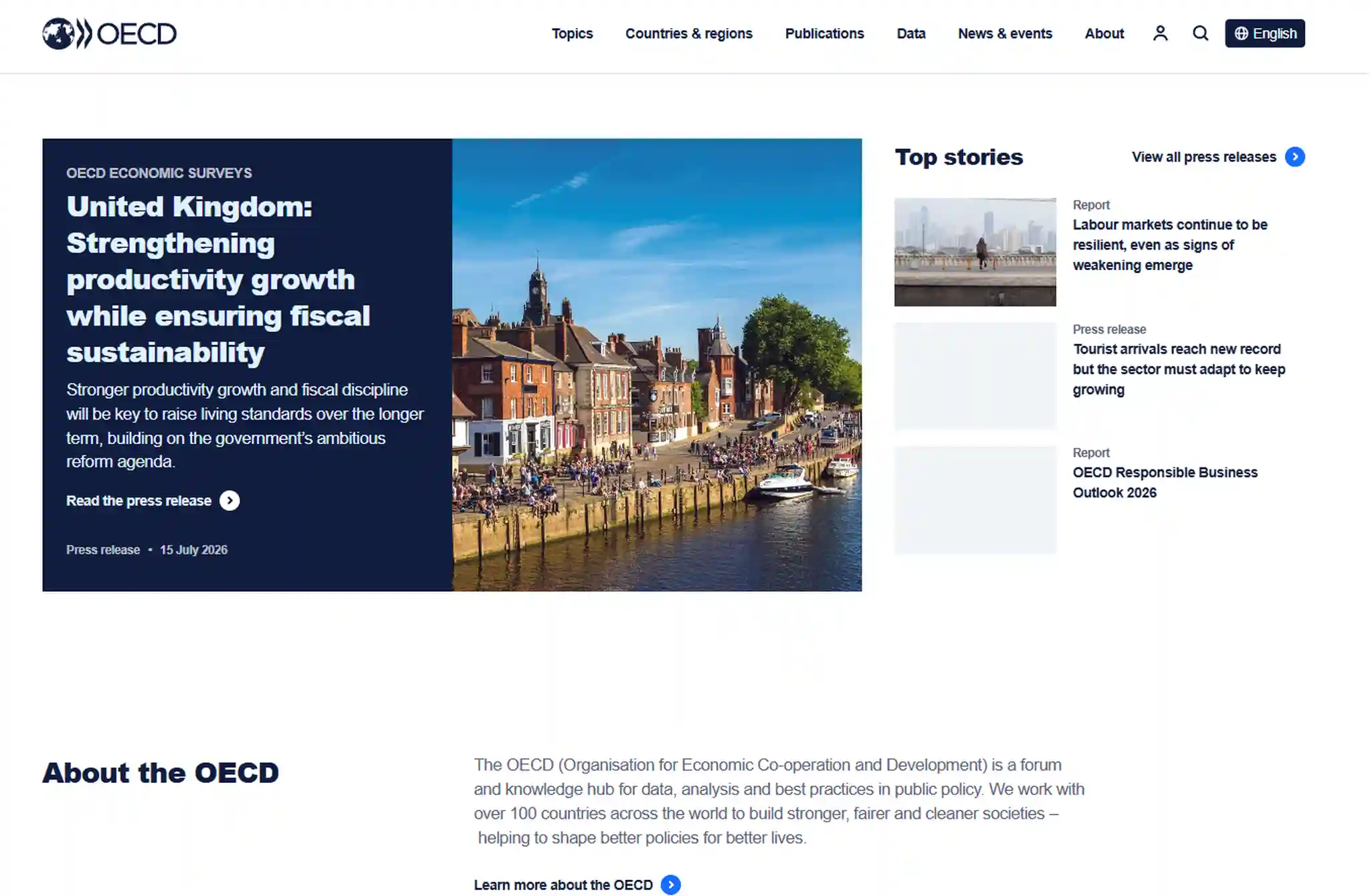Image resolution: width=1370 pixels, height=896 pixels.
Task: Open the English language selector
Action: pos(1264,33)
